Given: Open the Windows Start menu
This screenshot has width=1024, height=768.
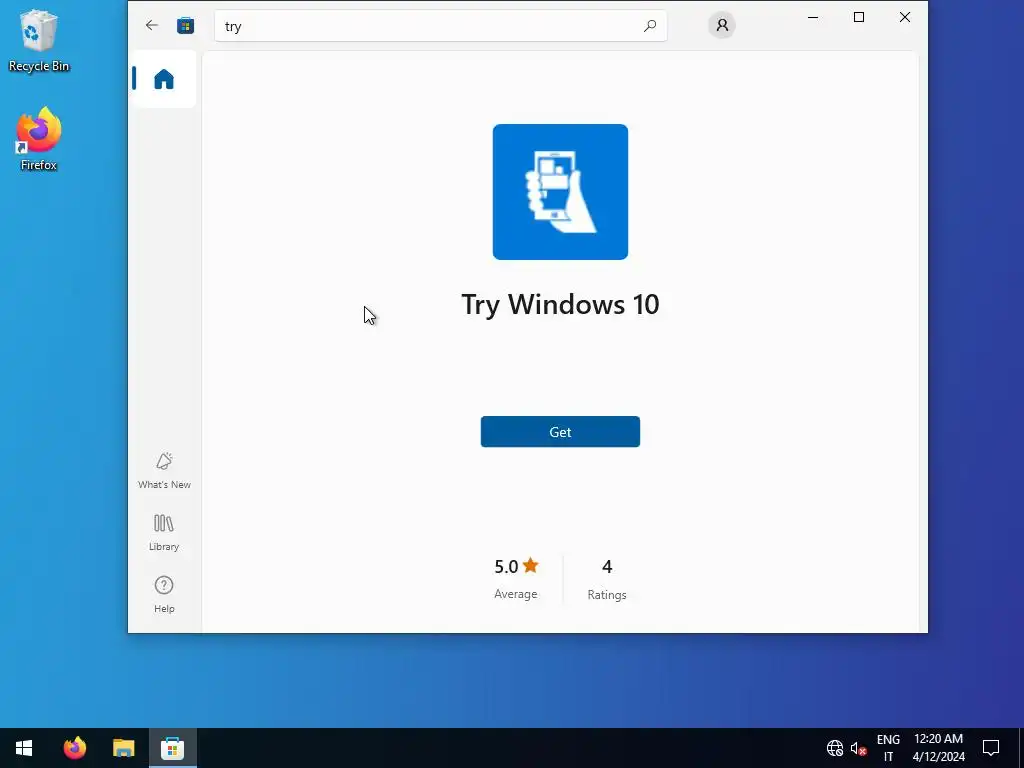Looking at the screenshot, I should pyautogui.click(x=24, y=748).
